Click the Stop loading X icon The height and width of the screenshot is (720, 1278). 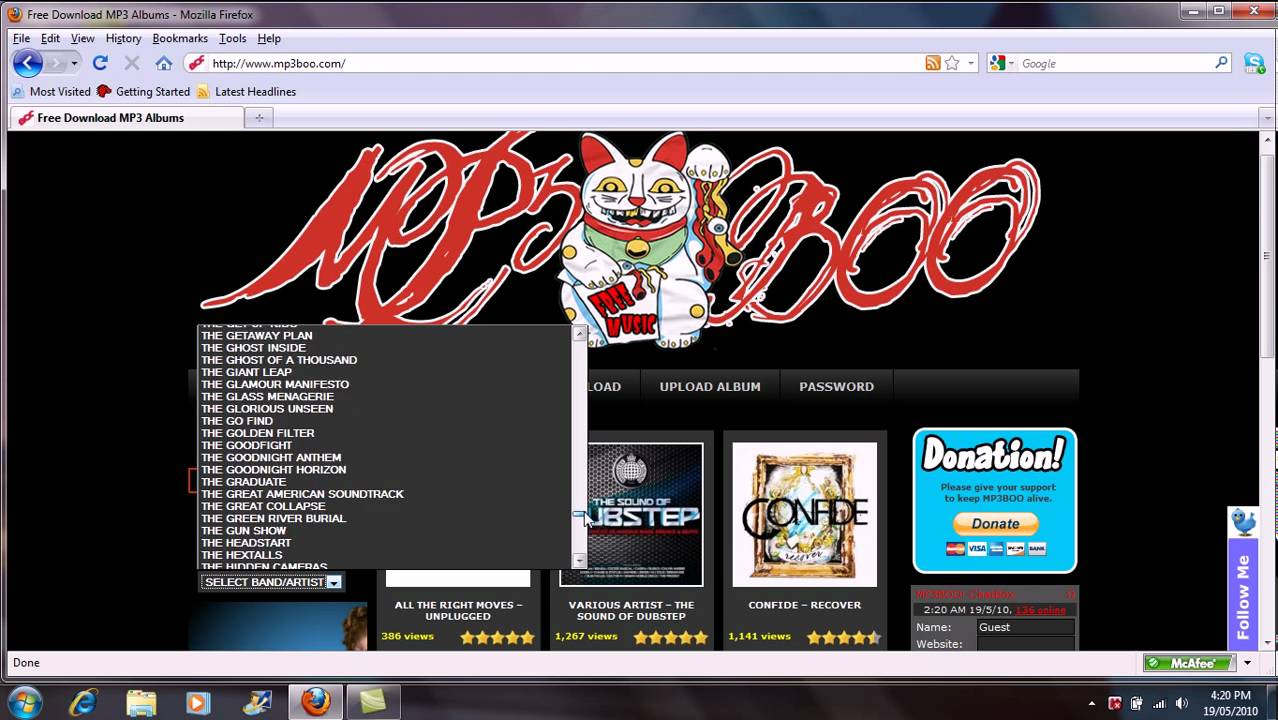click(x=131, y=63)
